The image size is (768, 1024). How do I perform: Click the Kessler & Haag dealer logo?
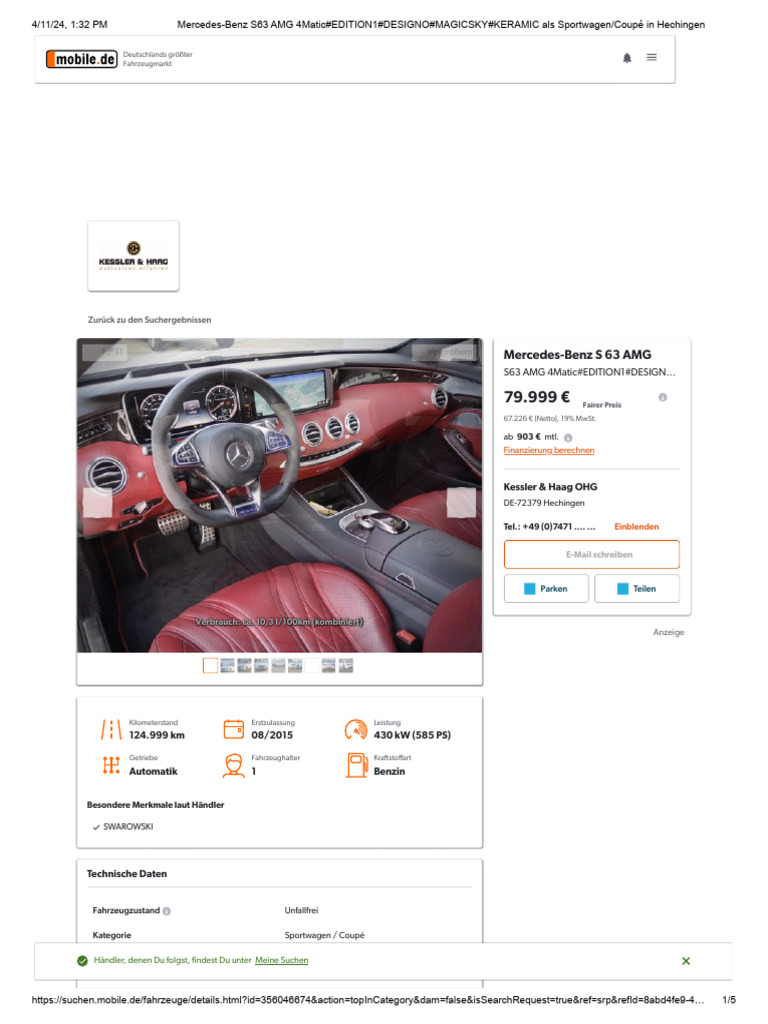pyautogui.click(x=133, y=255)
